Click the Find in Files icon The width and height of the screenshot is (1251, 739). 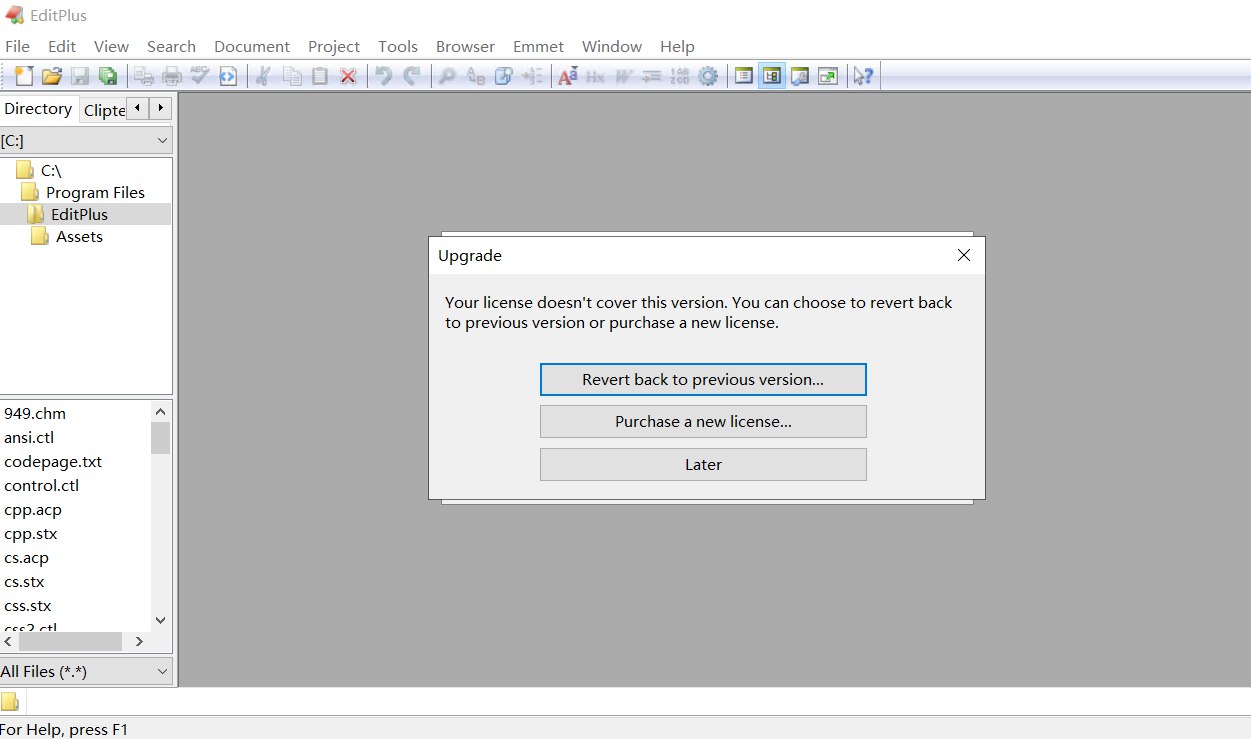click(504, 76)
